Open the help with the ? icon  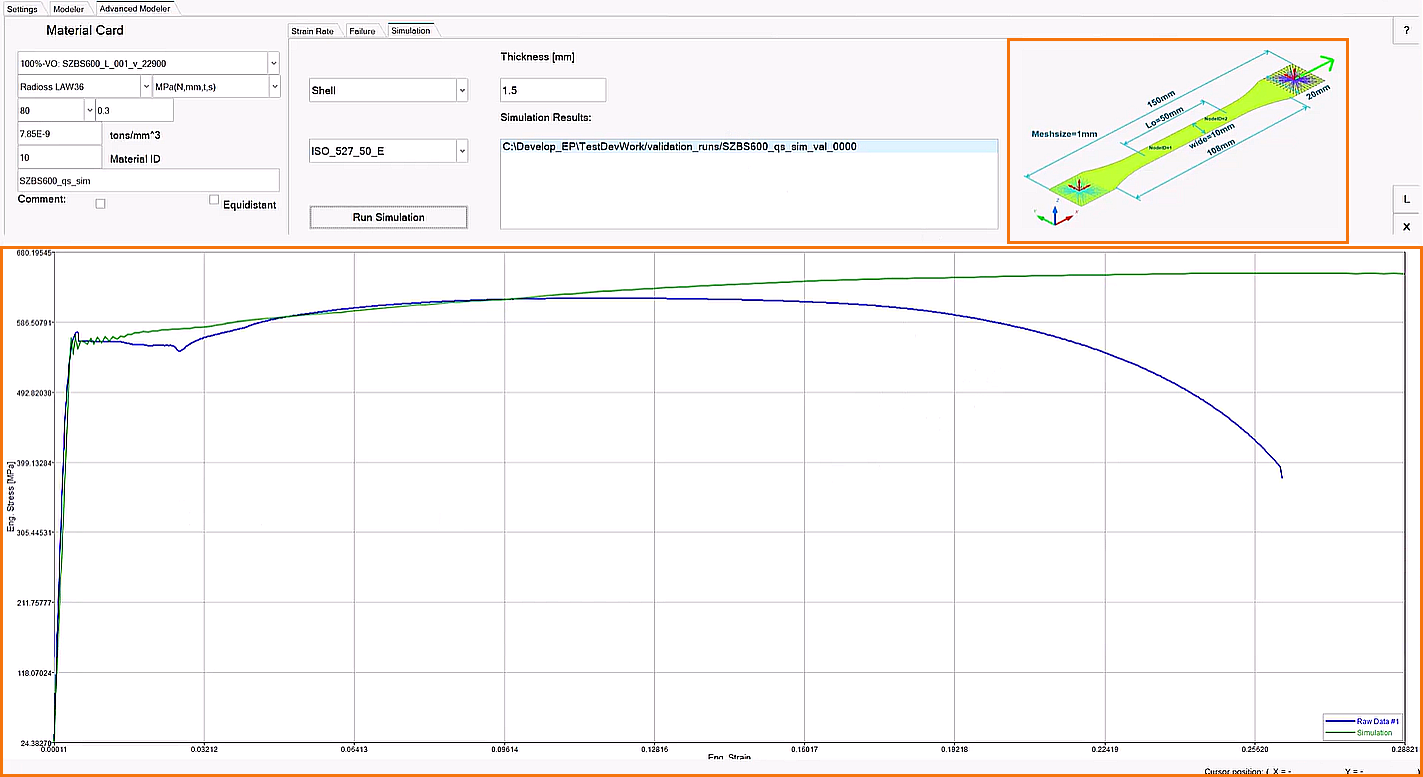[1405, 30]
